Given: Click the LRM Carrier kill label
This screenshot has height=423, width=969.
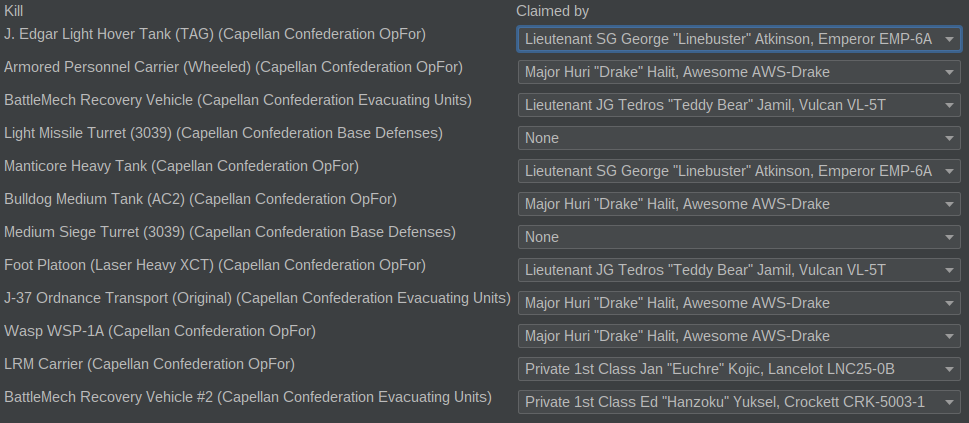Looking at the screenshot, I should coord(163,364).
